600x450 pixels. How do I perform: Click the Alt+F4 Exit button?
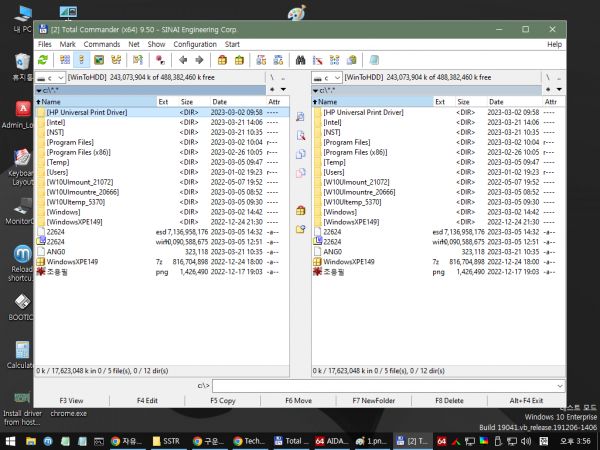(x=526, y=401)
